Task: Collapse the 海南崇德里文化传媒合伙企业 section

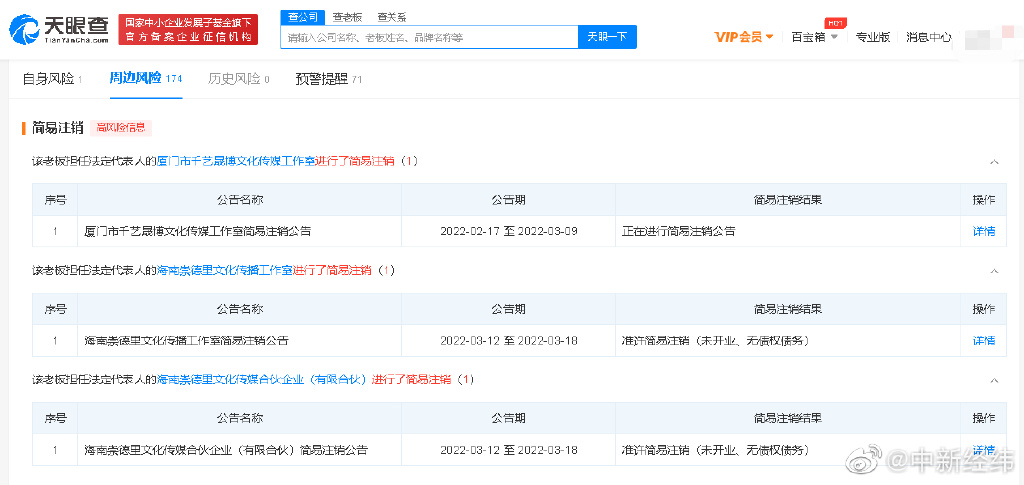Action: pos(994,380)
